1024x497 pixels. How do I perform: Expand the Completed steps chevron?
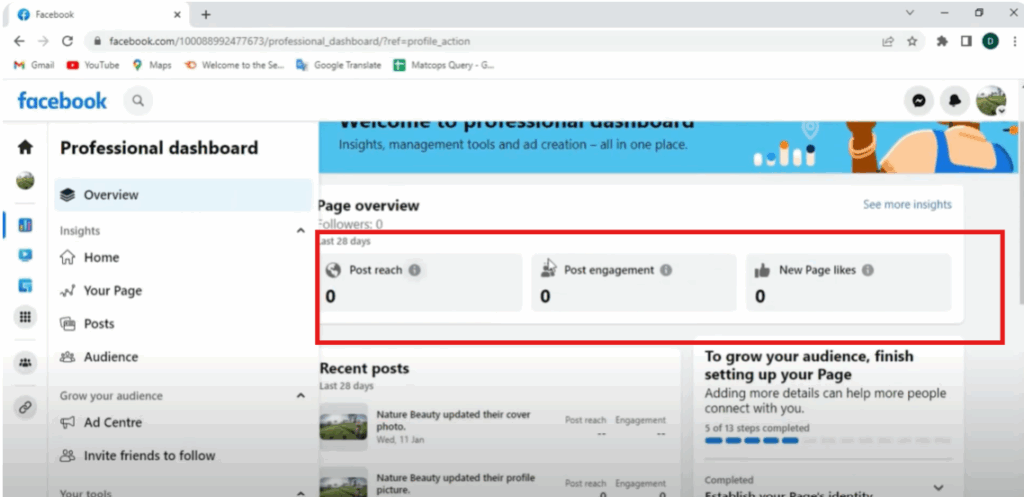(x=938, y=487)
